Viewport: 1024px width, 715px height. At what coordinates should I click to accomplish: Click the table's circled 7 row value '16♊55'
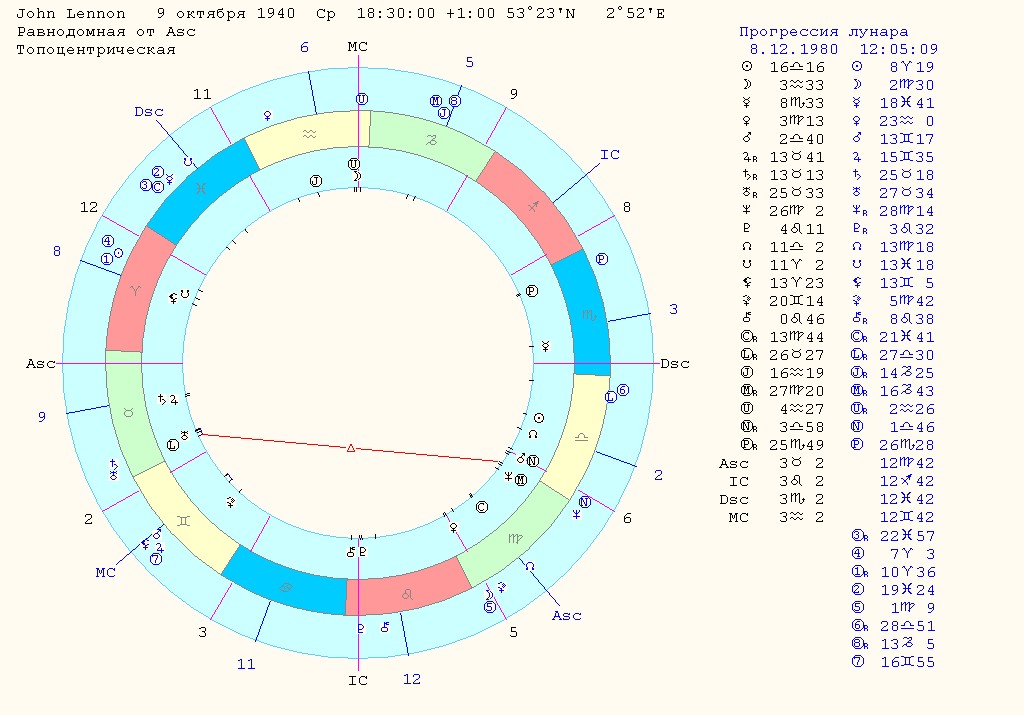[907, 662]
